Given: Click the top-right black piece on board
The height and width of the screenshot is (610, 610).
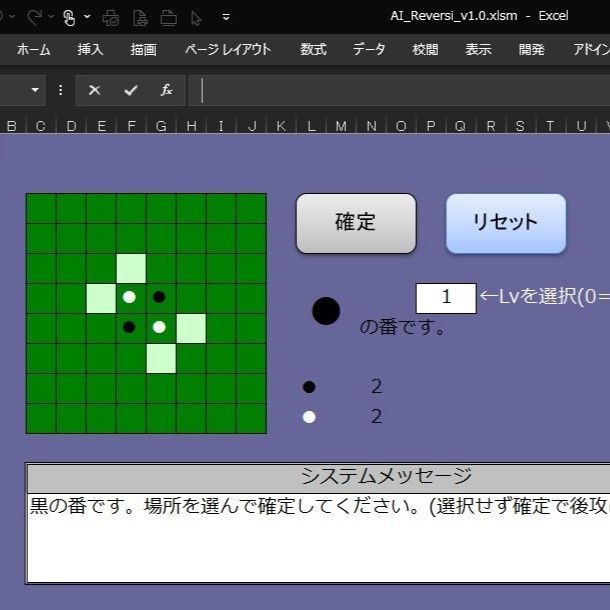Looking at the screenshot, I should [159, 297].
